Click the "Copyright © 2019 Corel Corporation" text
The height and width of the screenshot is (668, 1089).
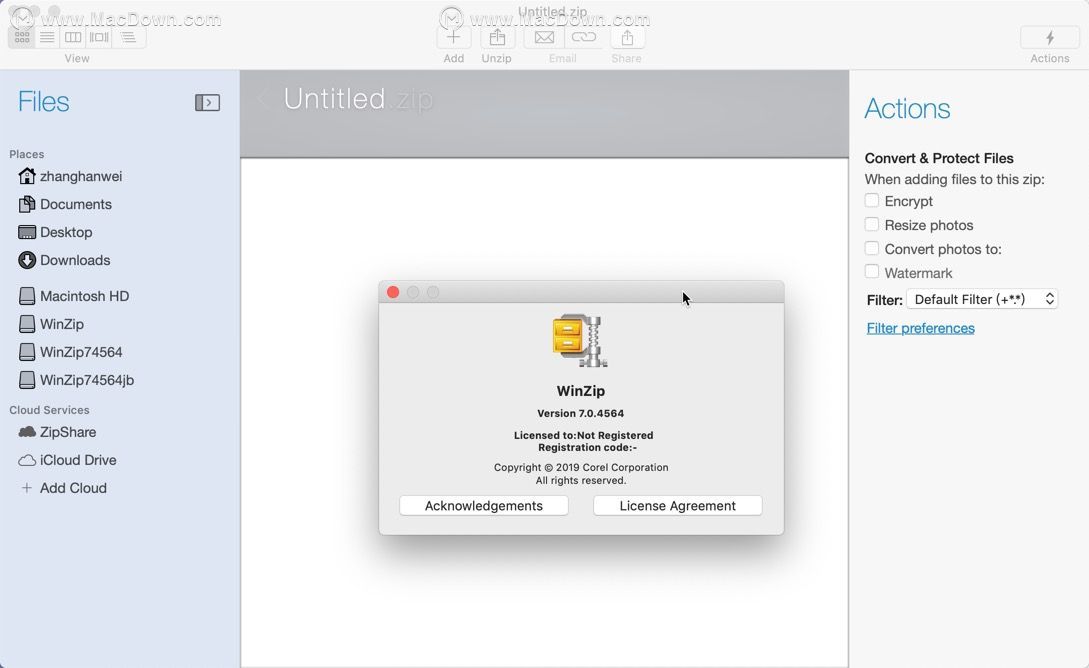[581, 467]
